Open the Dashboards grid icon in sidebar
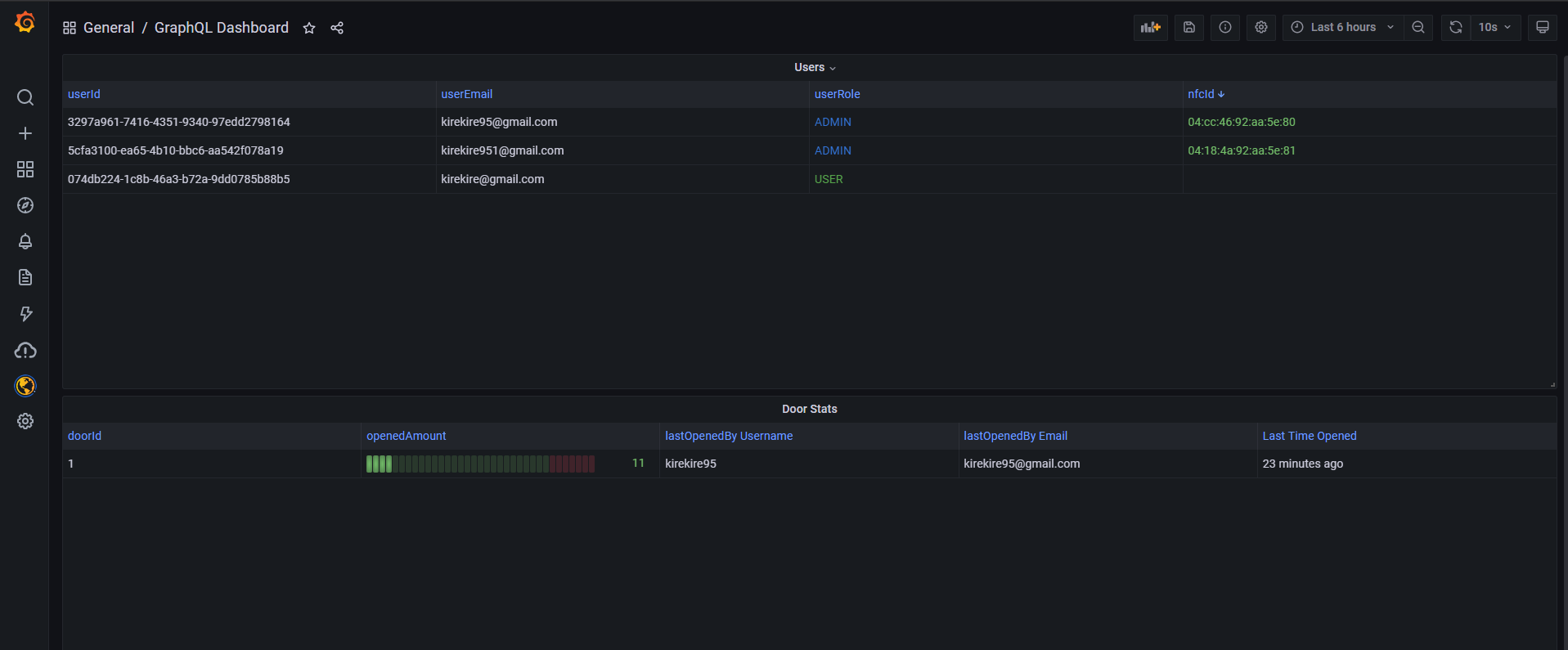Screen dimensions: 1568x650 point(25,169)
